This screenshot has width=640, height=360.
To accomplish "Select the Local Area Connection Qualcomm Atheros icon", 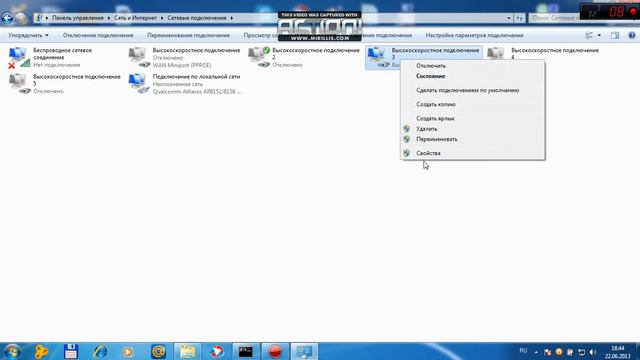I will click(139, 84).
